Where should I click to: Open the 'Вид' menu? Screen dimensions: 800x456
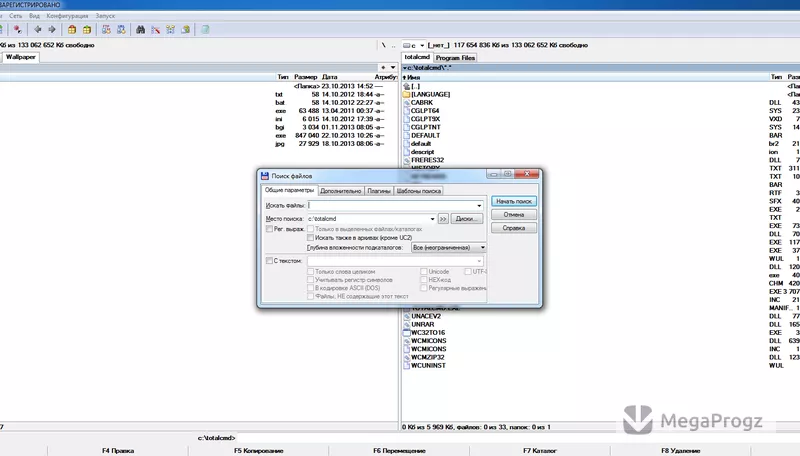coord(34,16)
